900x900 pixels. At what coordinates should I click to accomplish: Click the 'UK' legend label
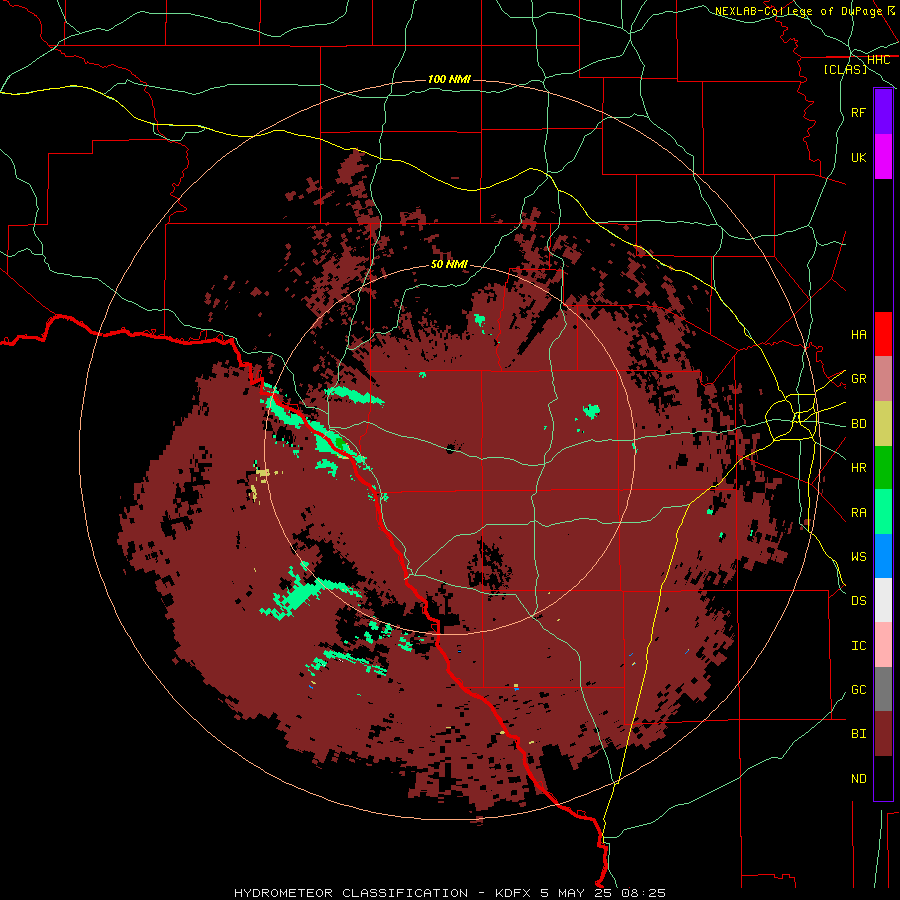click(x=858, y=157)
